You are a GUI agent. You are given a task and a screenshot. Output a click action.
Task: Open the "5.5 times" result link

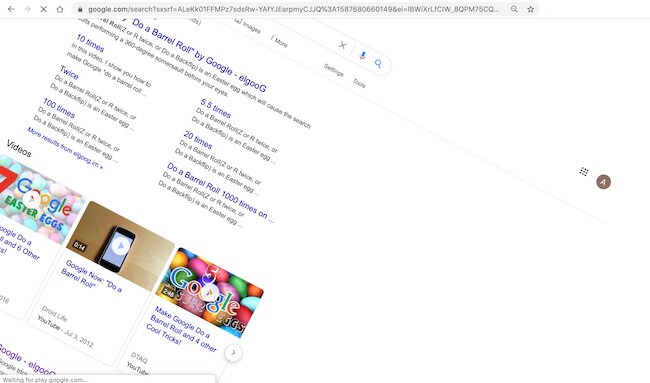(x=216, y=108)
